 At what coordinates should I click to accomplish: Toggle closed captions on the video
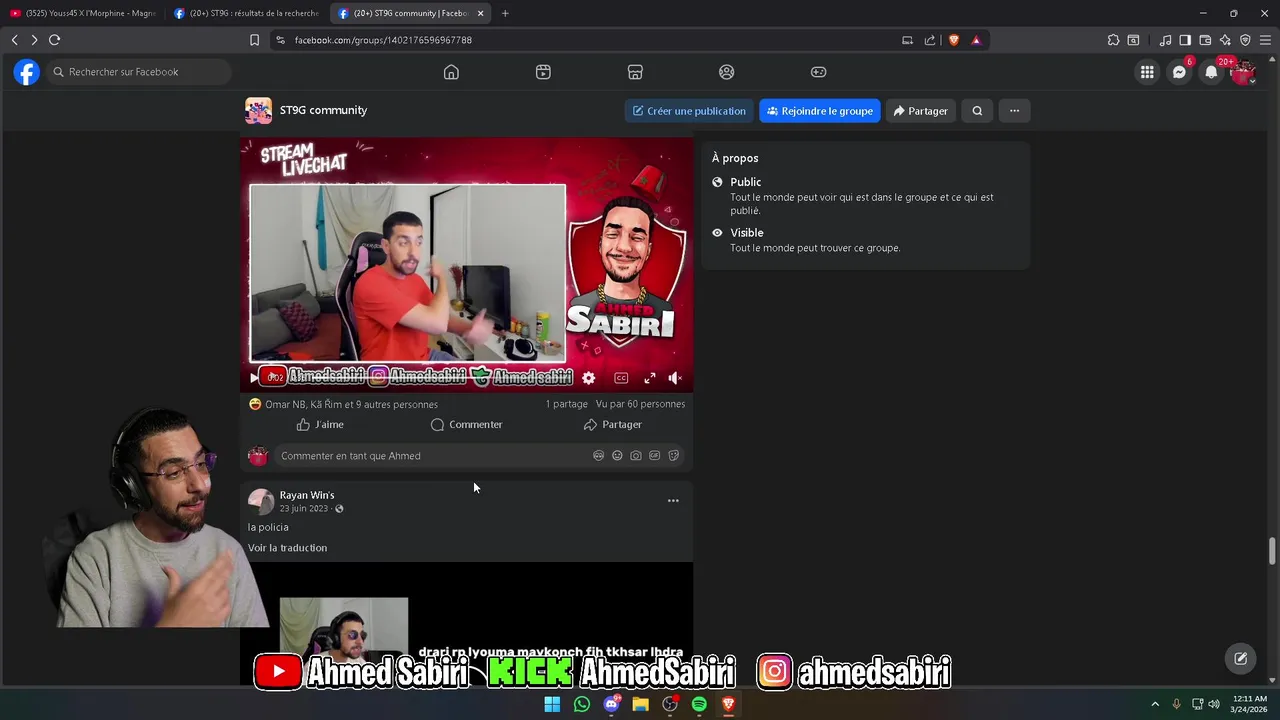[x=621, y=378]
